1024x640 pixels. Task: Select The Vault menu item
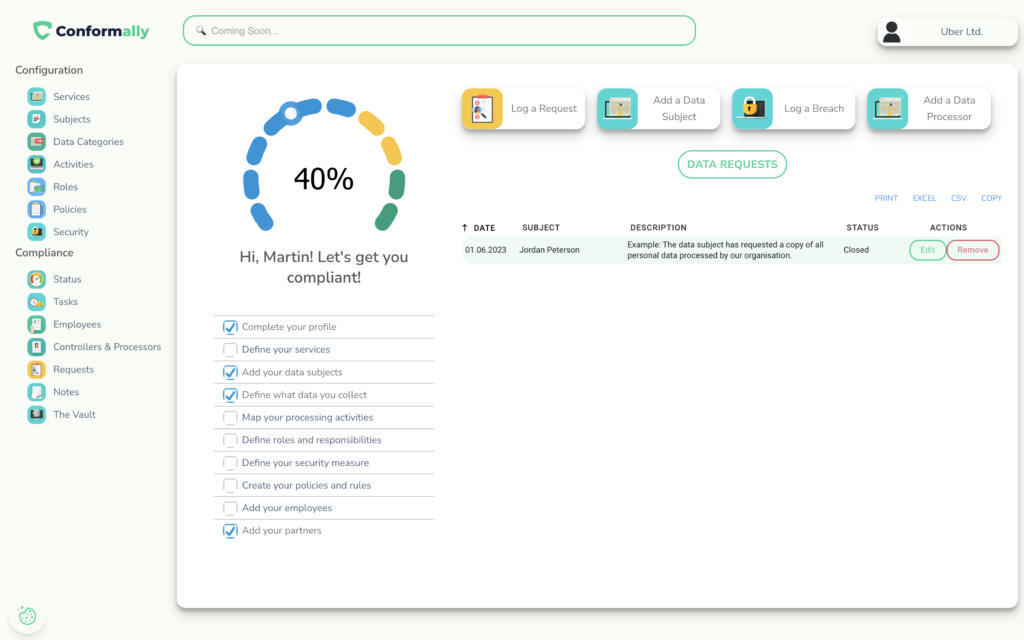pyautogui.click(x=74, y=415)
